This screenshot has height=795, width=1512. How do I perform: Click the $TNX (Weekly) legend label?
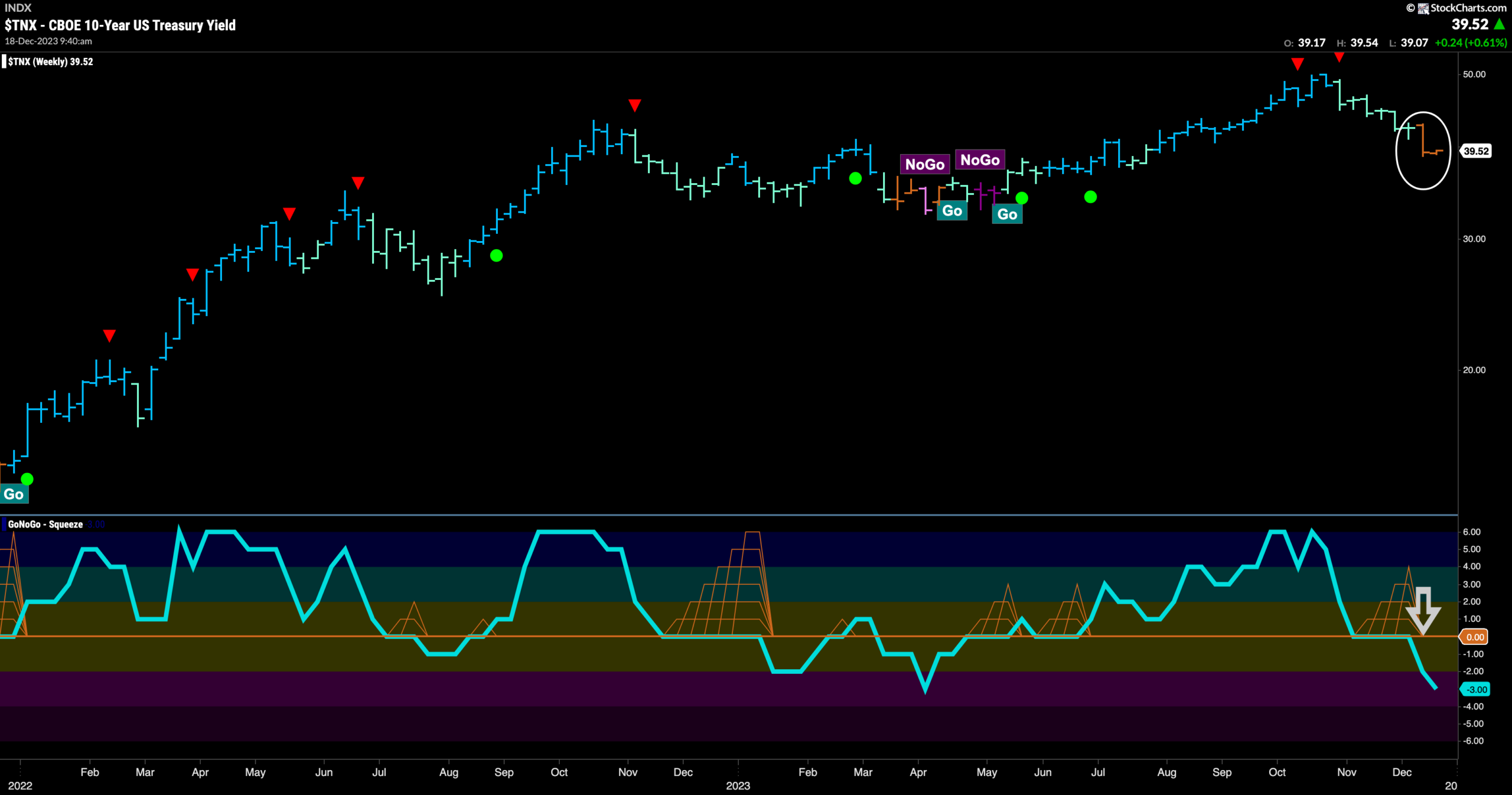pyautogui.click(x=50, y=61)
